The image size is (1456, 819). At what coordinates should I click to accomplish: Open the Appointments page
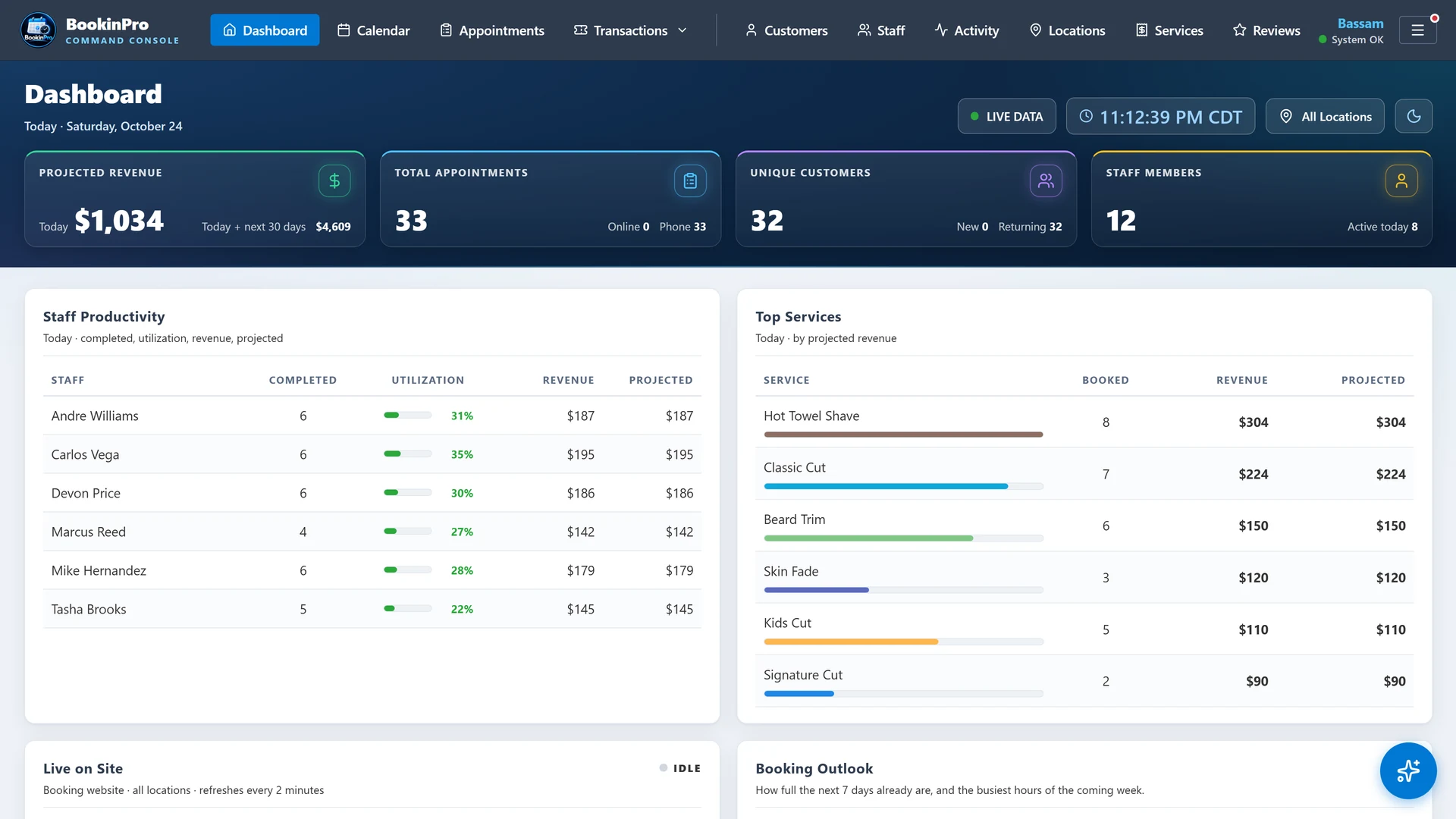491,30
